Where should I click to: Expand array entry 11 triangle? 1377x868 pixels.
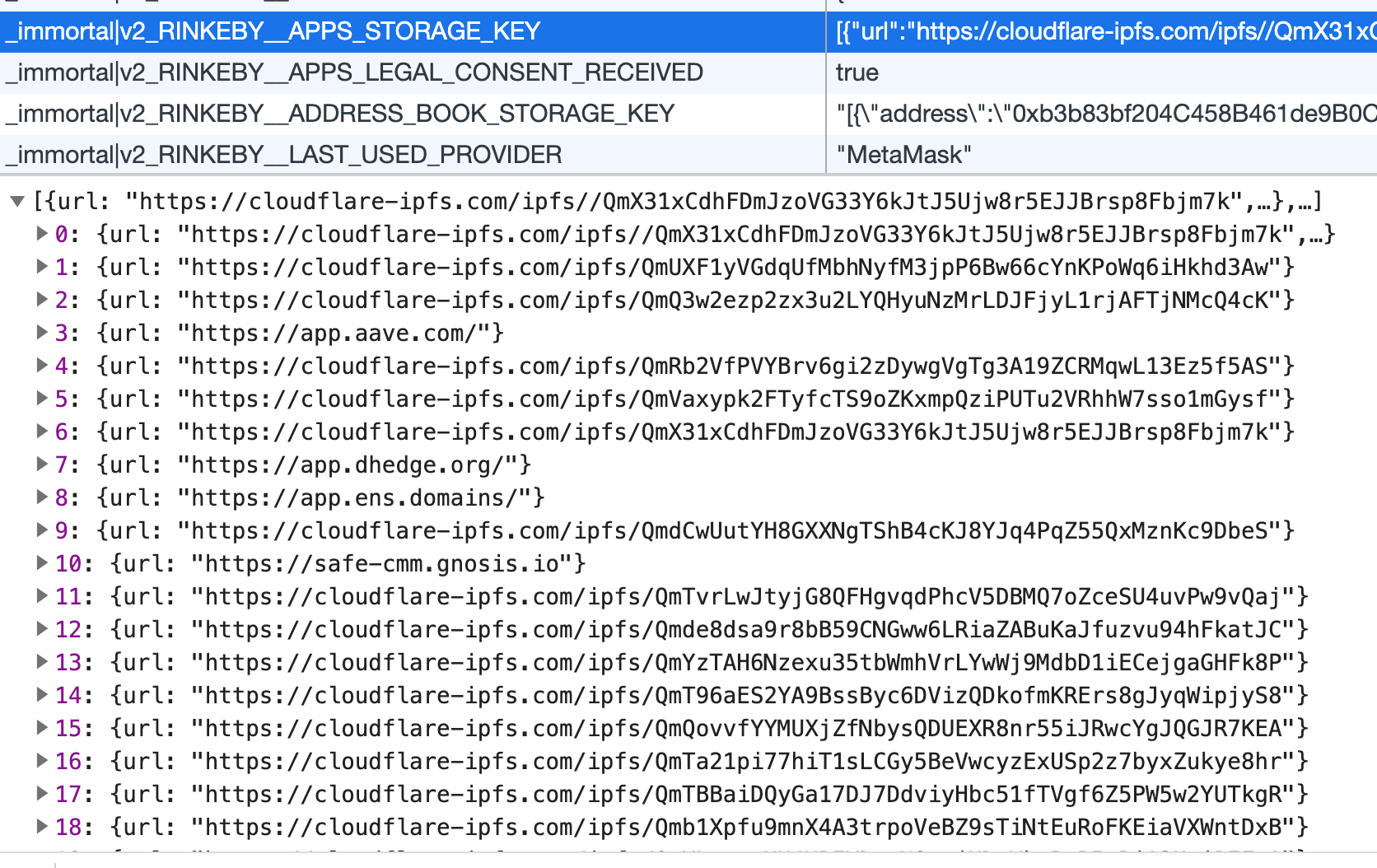[41, 596]
